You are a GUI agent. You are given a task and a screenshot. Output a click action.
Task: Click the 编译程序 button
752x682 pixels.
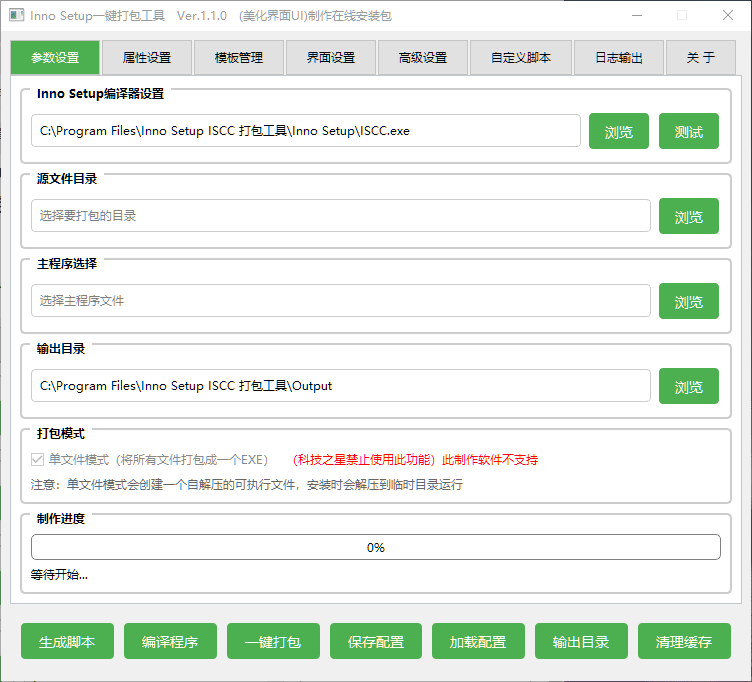(x=170, y=642)
